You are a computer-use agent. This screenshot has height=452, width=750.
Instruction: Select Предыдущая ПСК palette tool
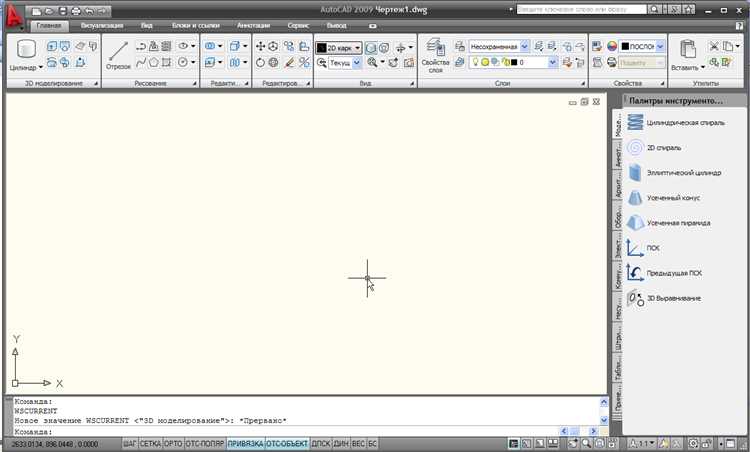[665, 273]
